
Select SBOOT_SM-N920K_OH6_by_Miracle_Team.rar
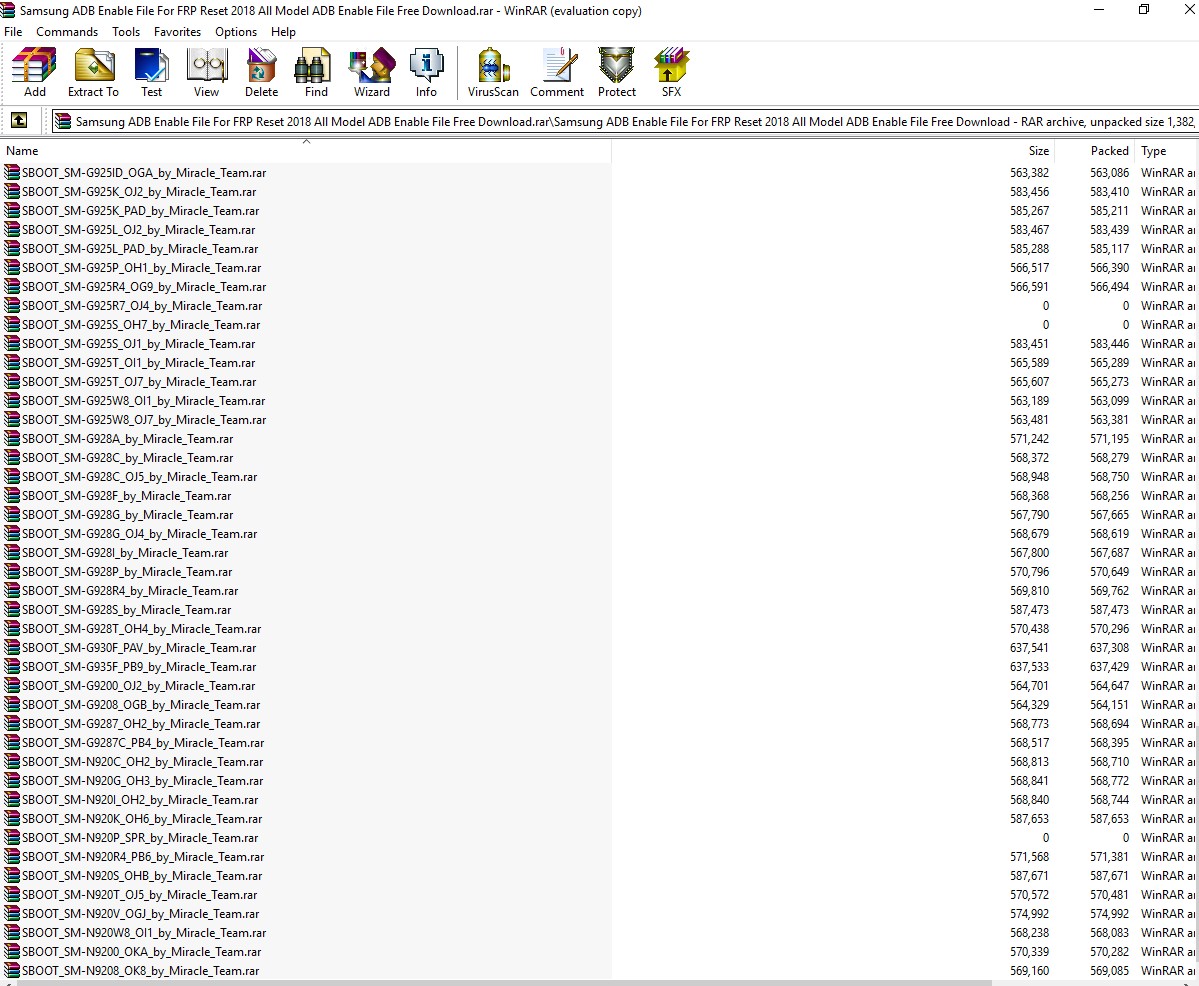(141, 819)
